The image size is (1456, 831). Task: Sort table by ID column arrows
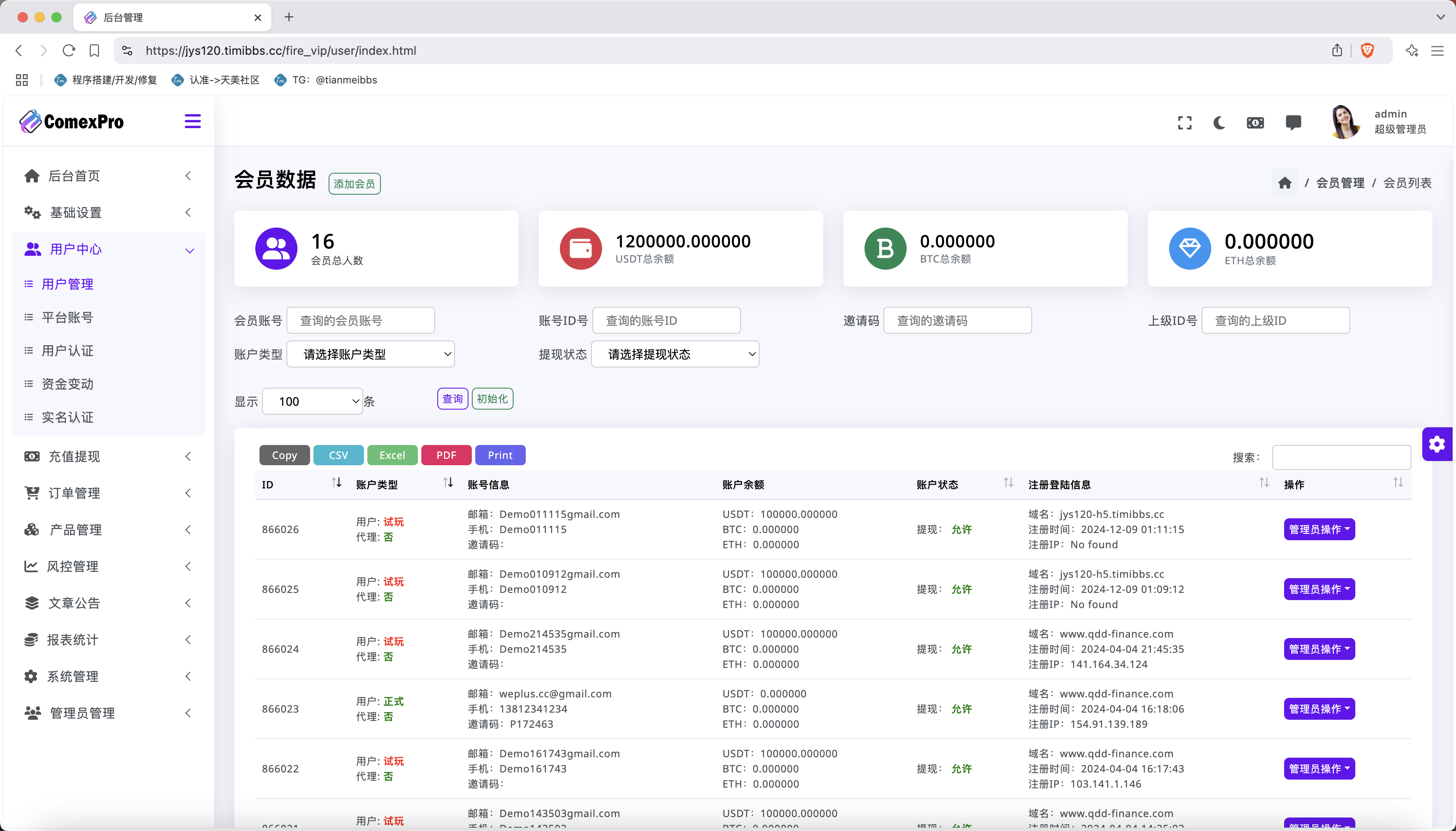click(x=337, y=483)
